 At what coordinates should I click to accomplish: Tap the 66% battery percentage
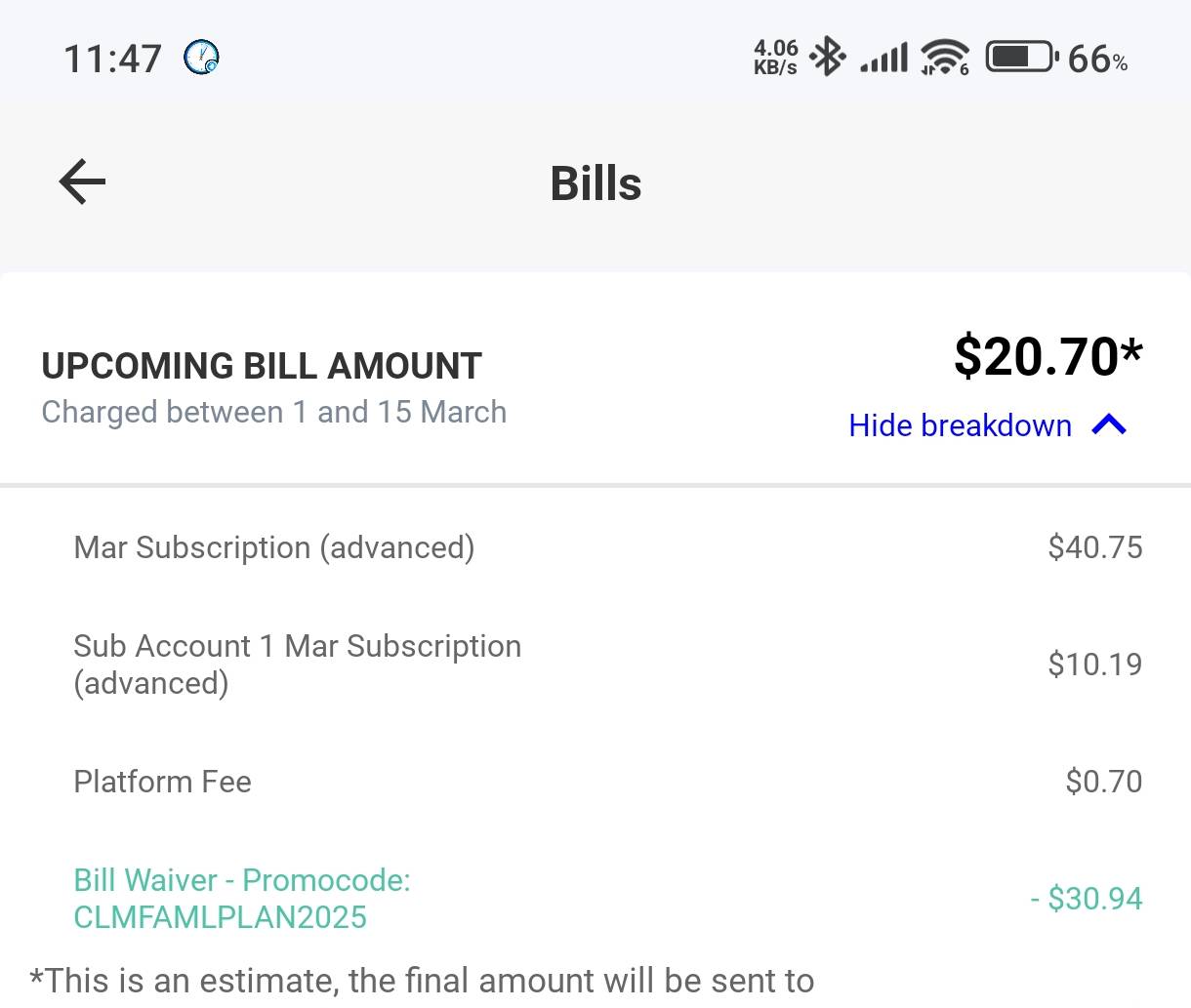point(1097,59)
